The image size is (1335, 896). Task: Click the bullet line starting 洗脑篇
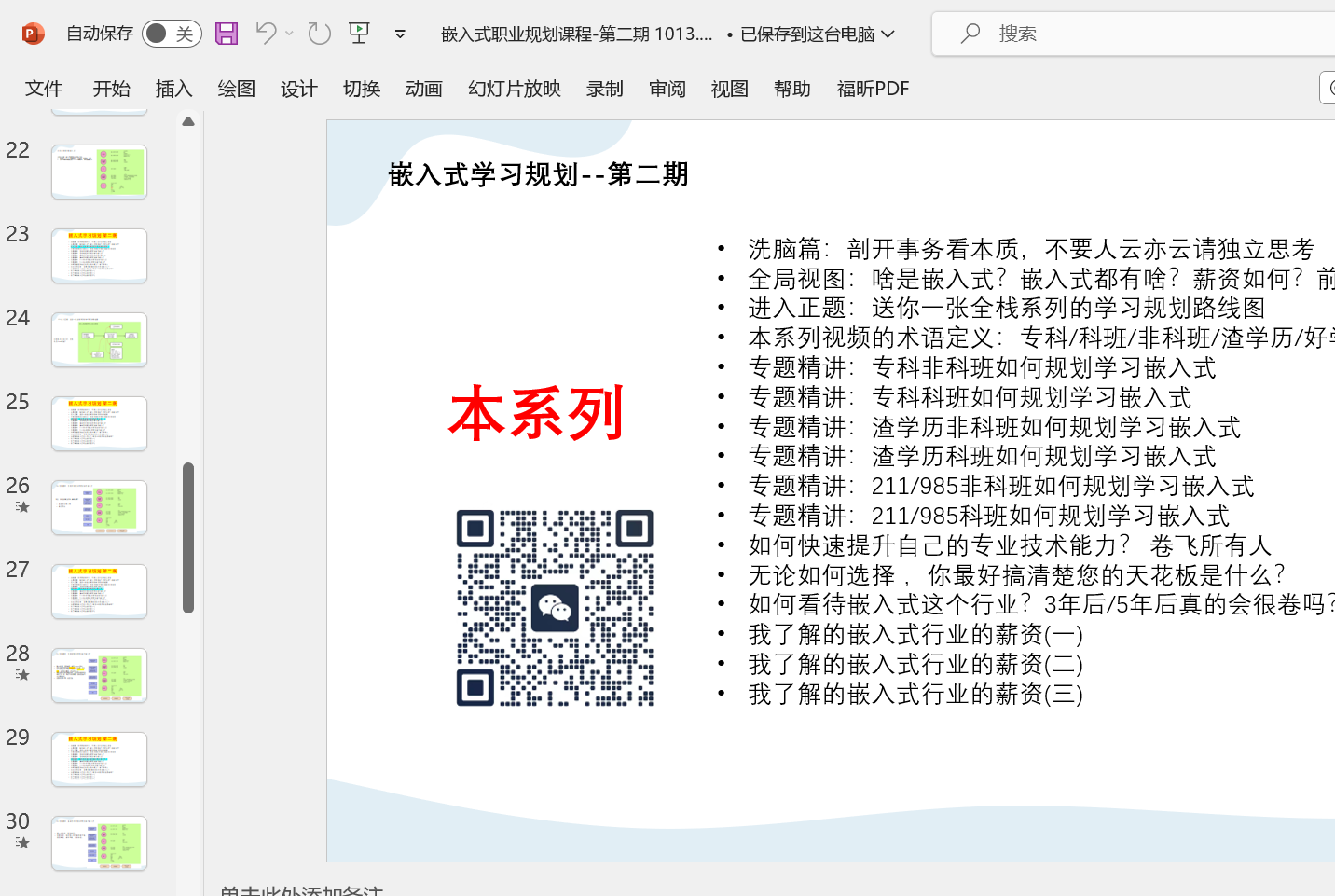(x=1031, y=249)
